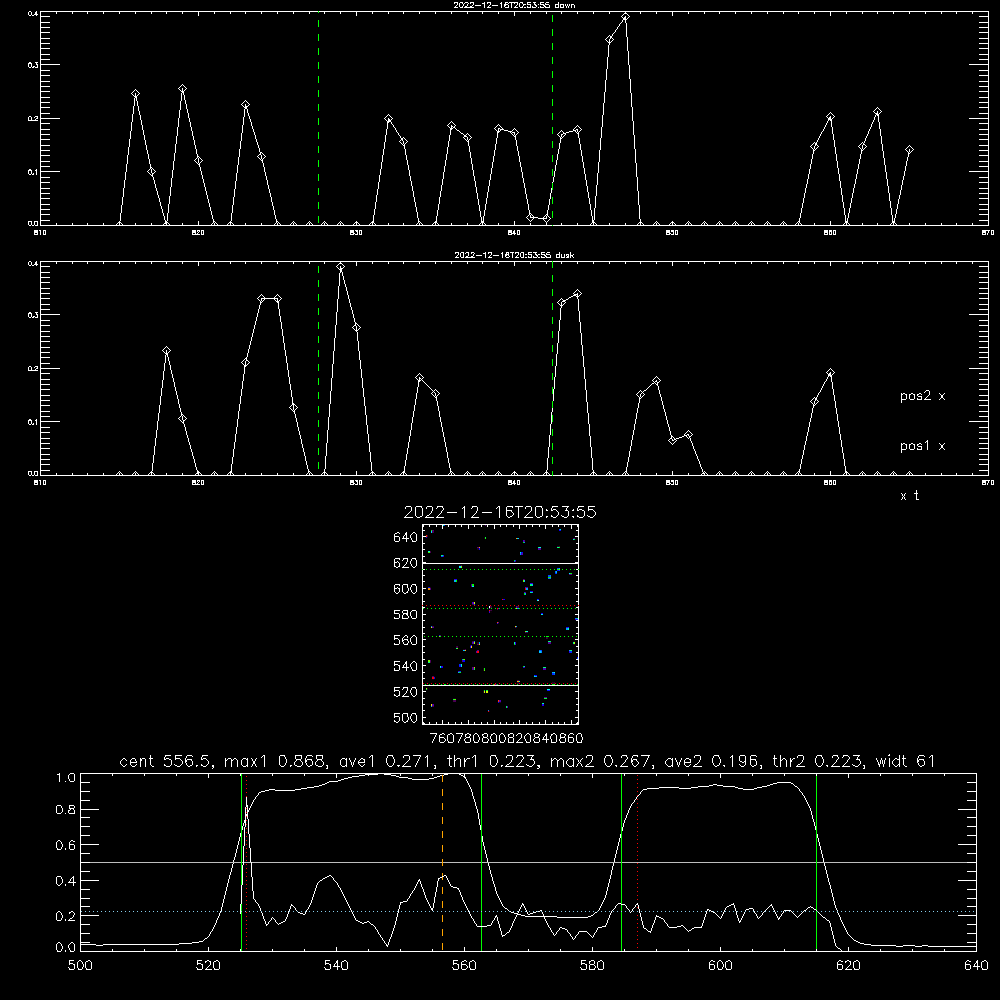Click the 'pos1 x' label

pos(922,446)
